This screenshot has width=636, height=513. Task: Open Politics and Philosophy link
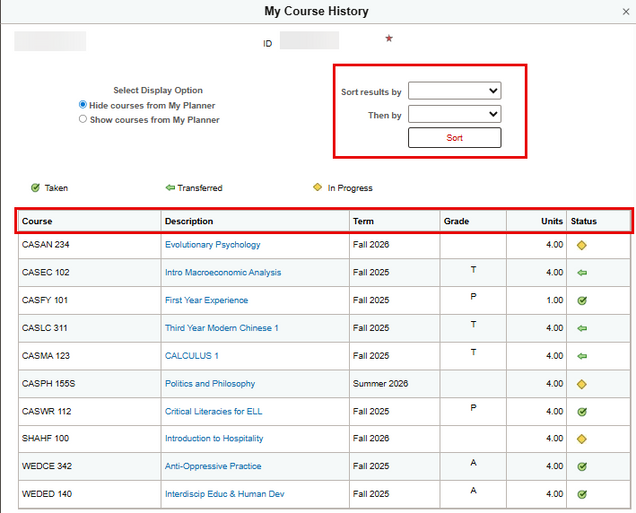(210, 384)
